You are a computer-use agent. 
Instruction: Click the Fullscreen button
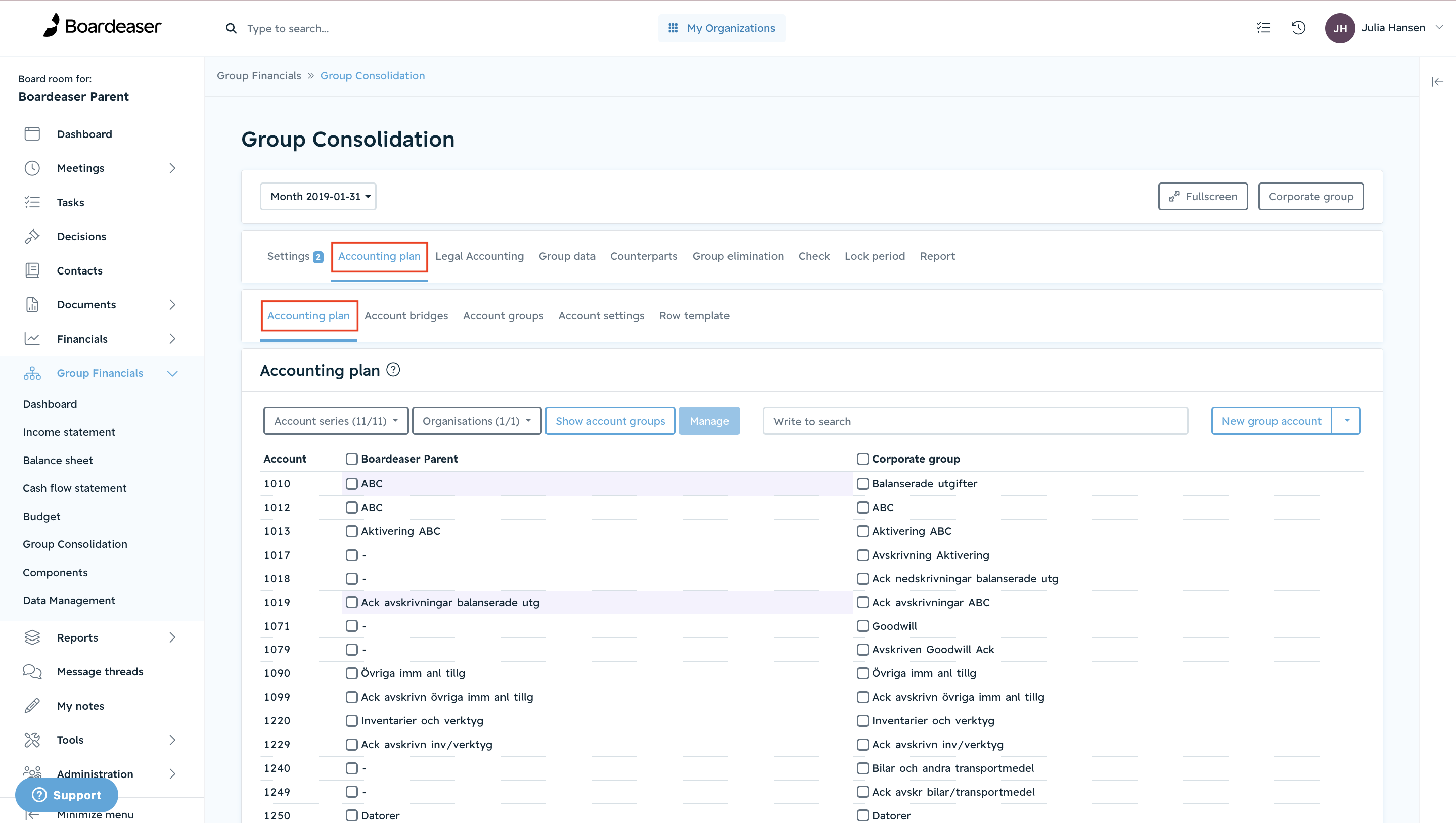click(x=1203, y=196)
